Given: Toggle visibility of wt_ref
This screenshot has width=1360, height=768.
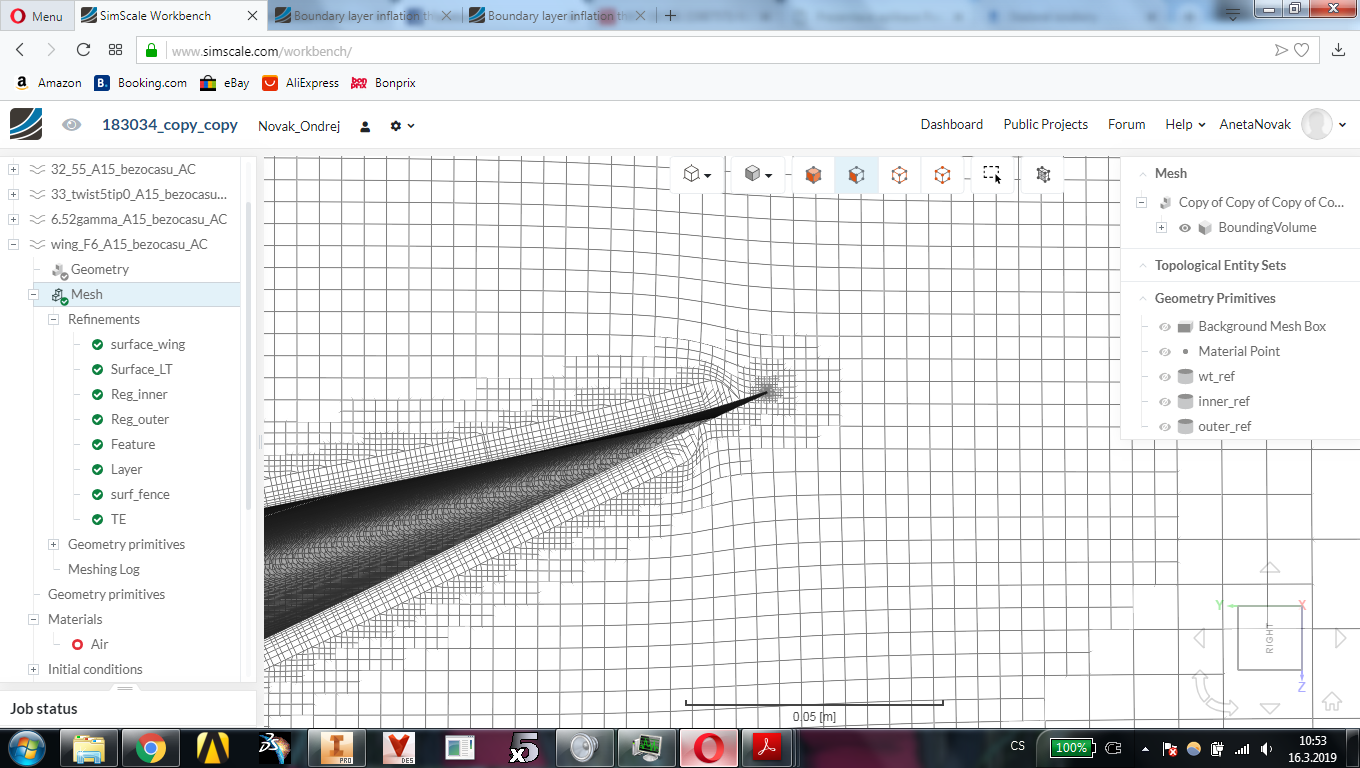Looking at the screenshot, I should pos(1164,377).
